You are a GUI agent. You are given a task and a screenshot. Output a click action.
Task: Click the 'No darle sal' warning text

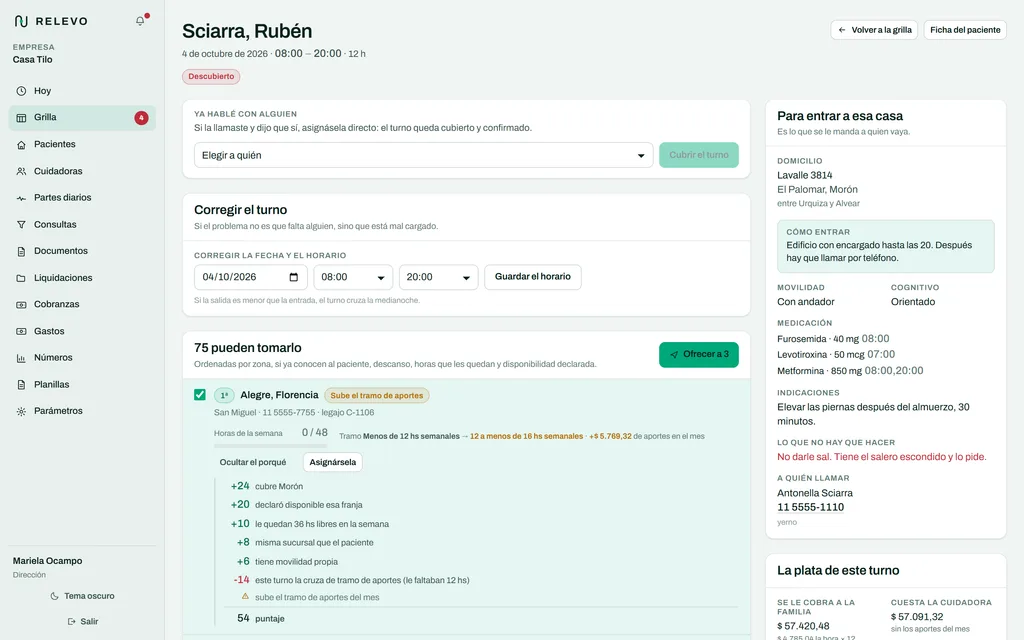(x=882, y=457)
